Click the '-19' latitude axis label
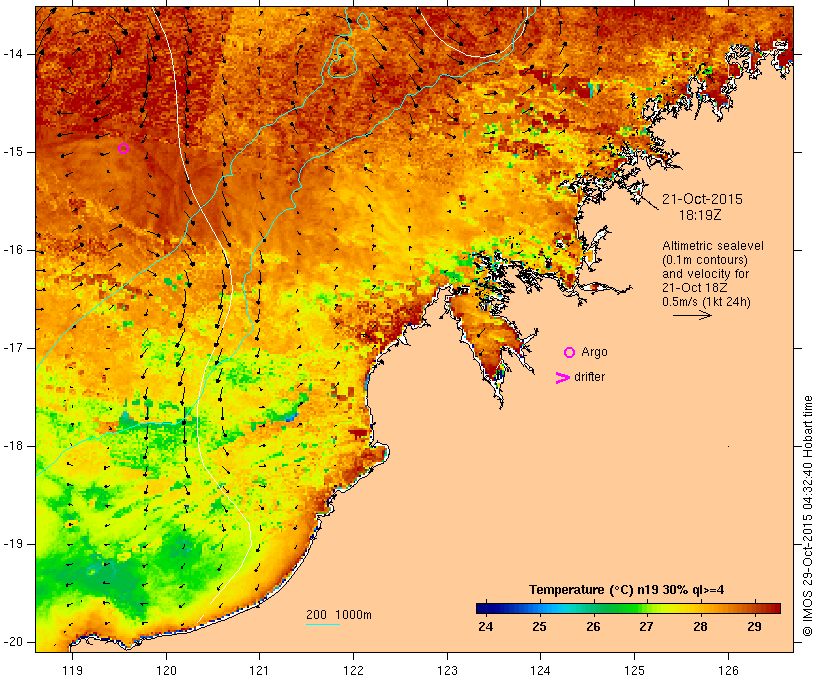The height and width of the screenshot is (680, 820). pos(12,544)
